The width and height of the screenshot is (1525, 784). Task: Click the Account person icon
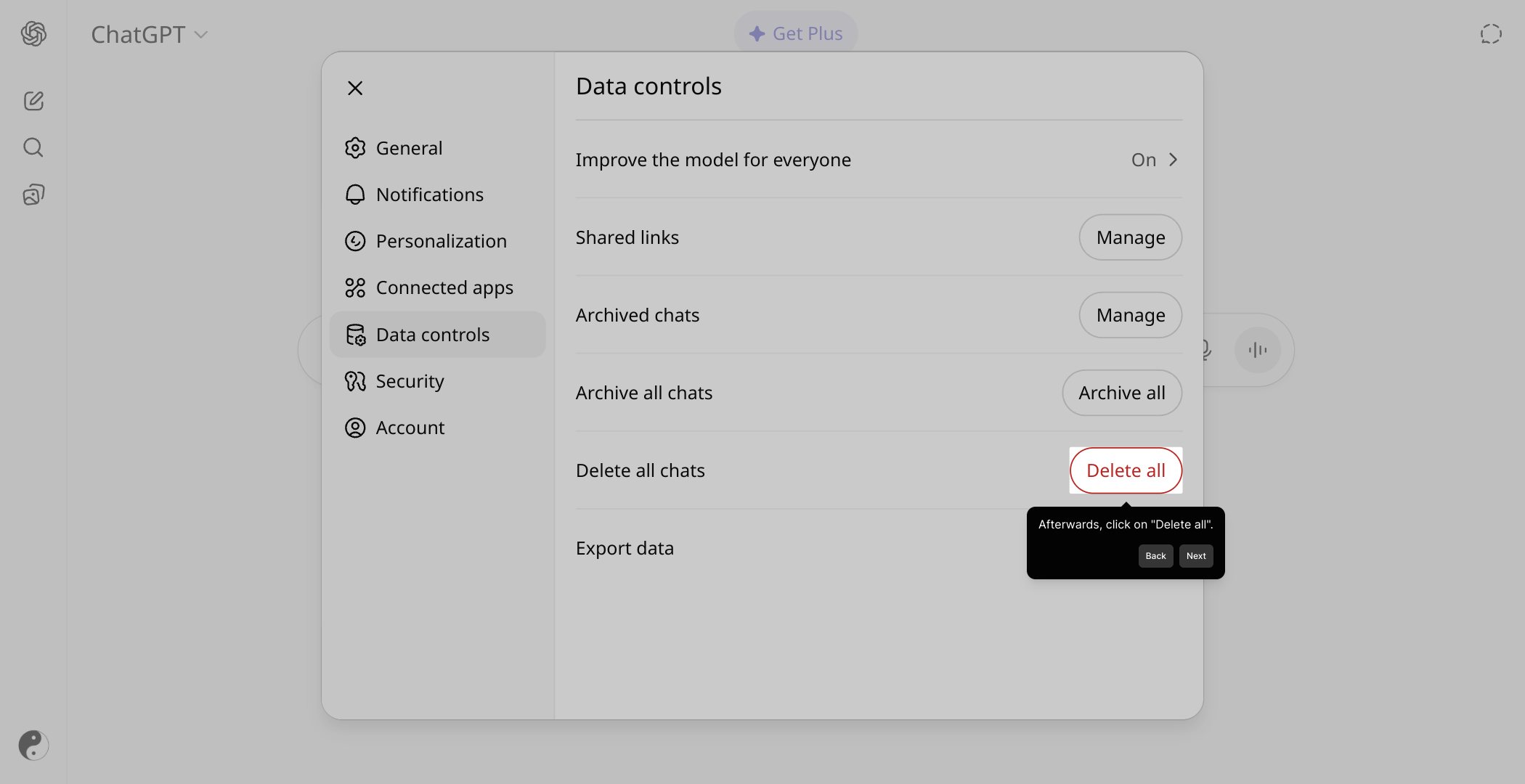355,428
